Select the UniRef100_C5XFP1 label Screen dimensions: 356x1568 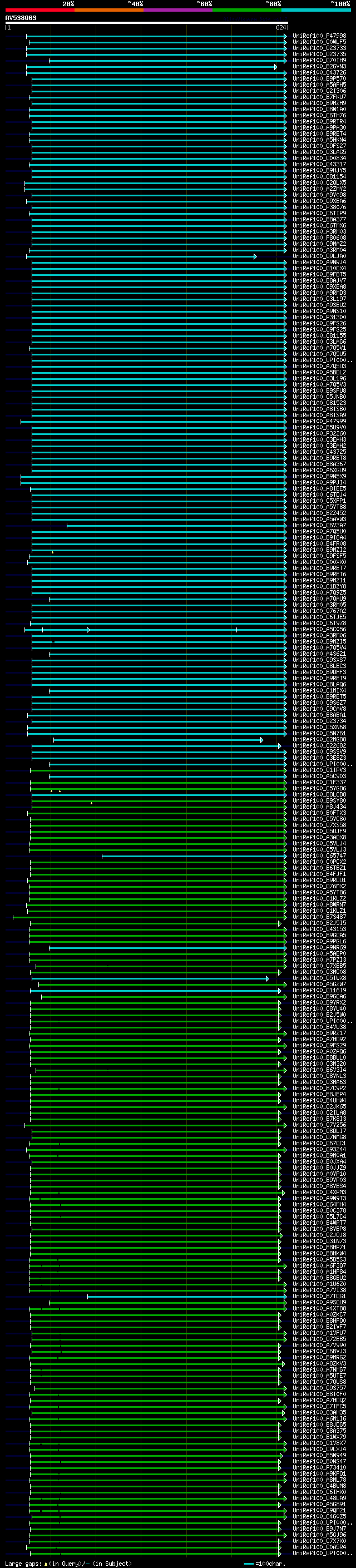(x=319, y=501)
